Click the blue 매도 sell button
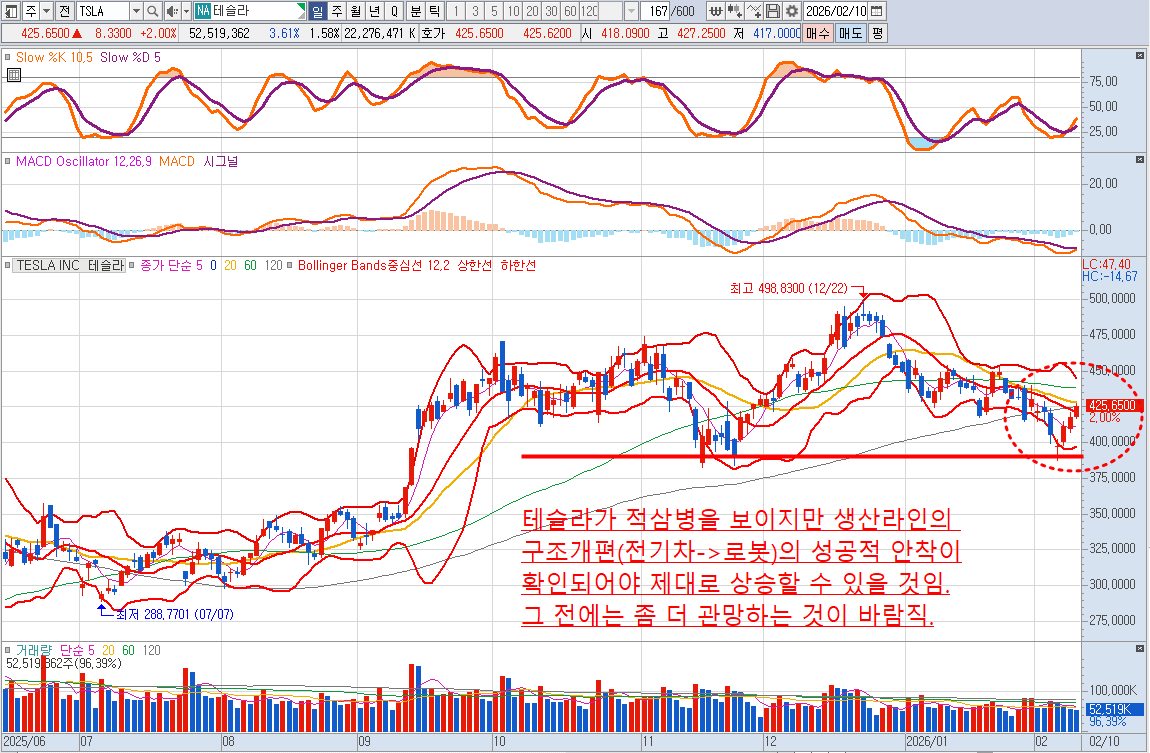Image resolution: width=1150 pixels, height=753 pixels. tap(850, 33)
